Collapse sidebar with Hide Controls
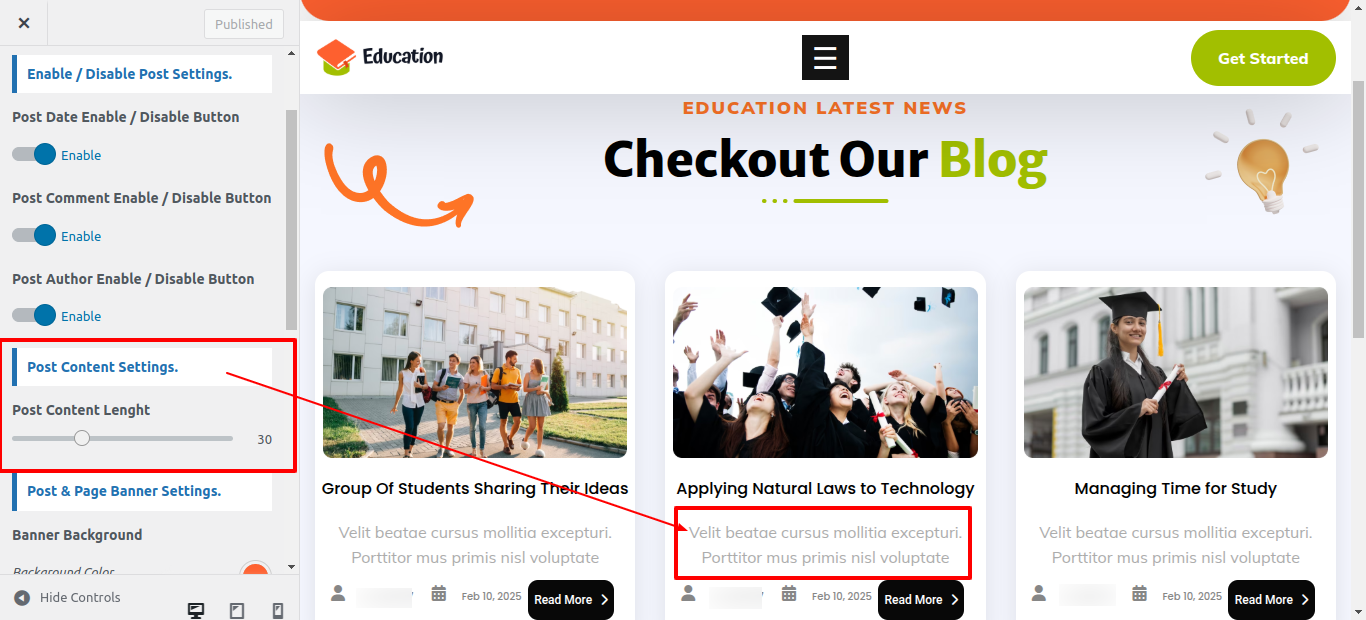The image size is (1366, 620). [x=67, y=598]
